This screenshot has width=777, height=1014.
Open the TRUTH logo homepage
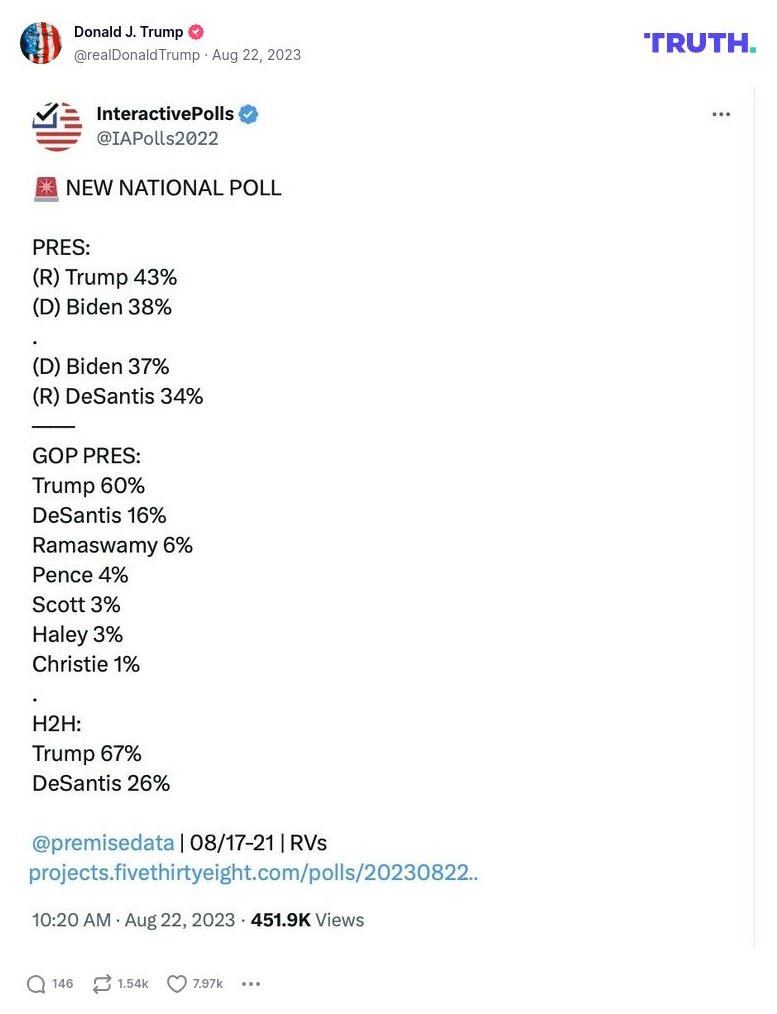[x=702, y=43]
